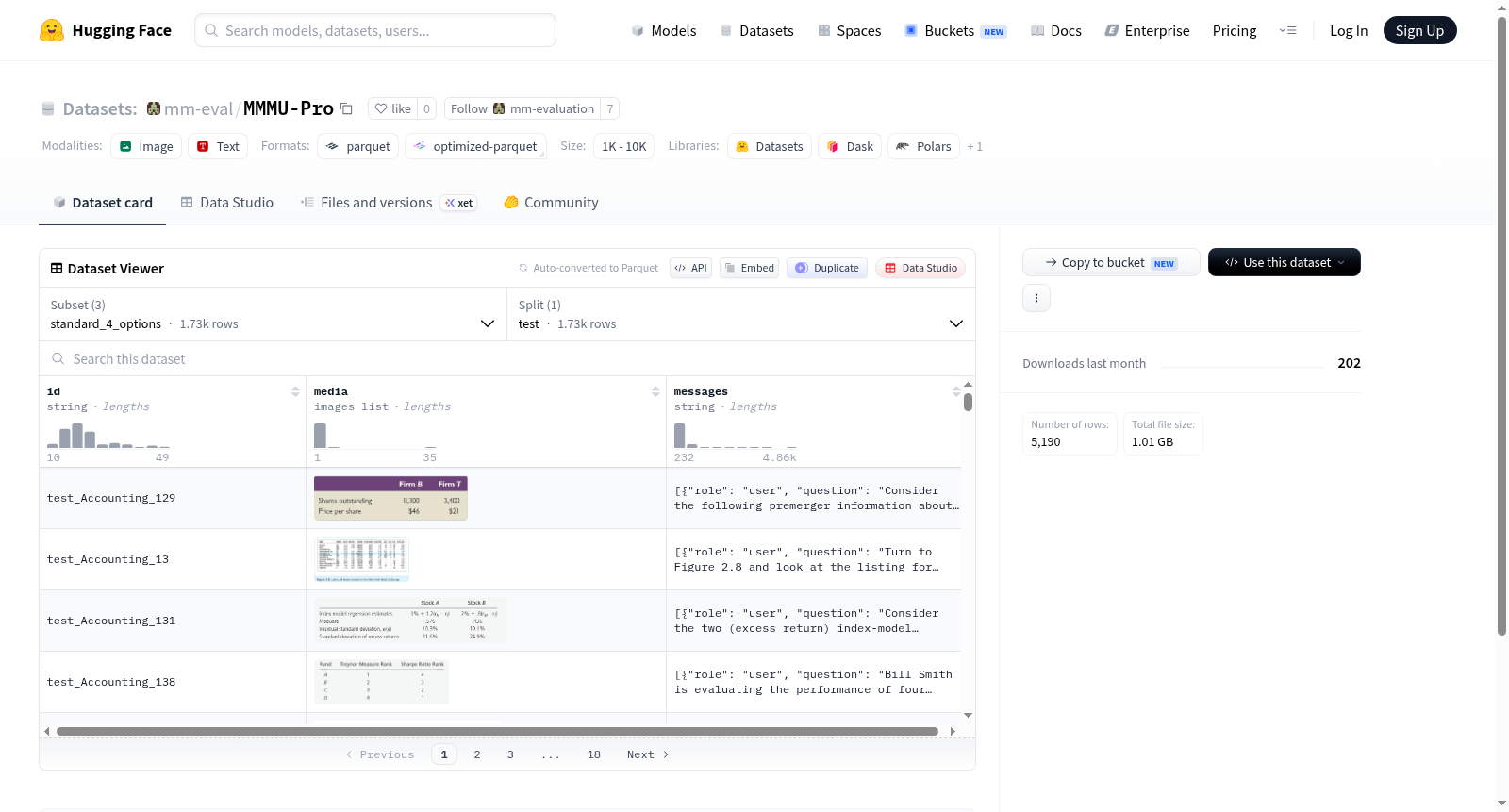Select the Dask library tag
Viewport: 1509px width, 812px height.
point(850,146)
